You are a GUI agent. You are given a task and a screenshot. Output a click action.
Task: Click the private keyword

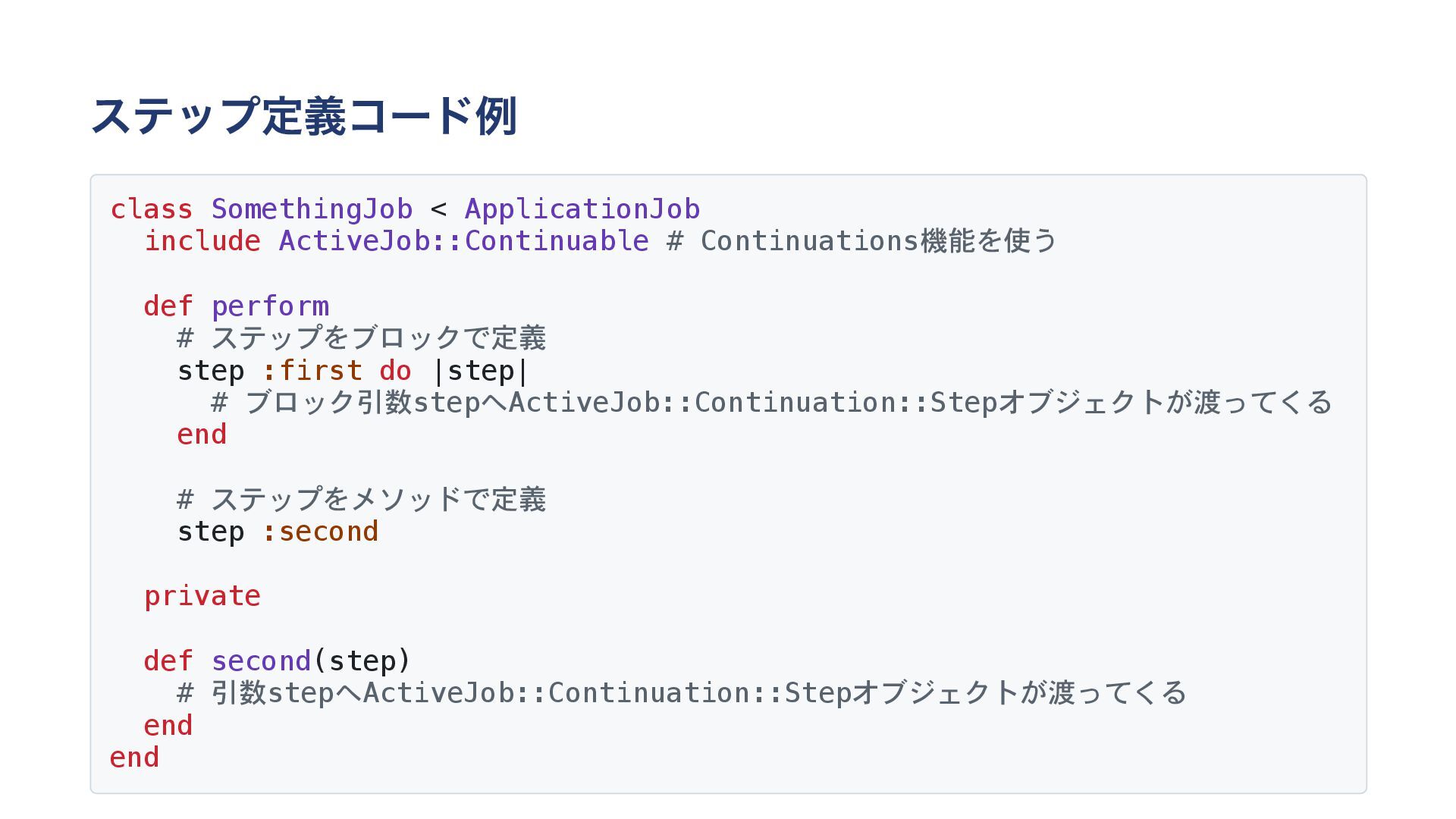(x=202, y=596)
